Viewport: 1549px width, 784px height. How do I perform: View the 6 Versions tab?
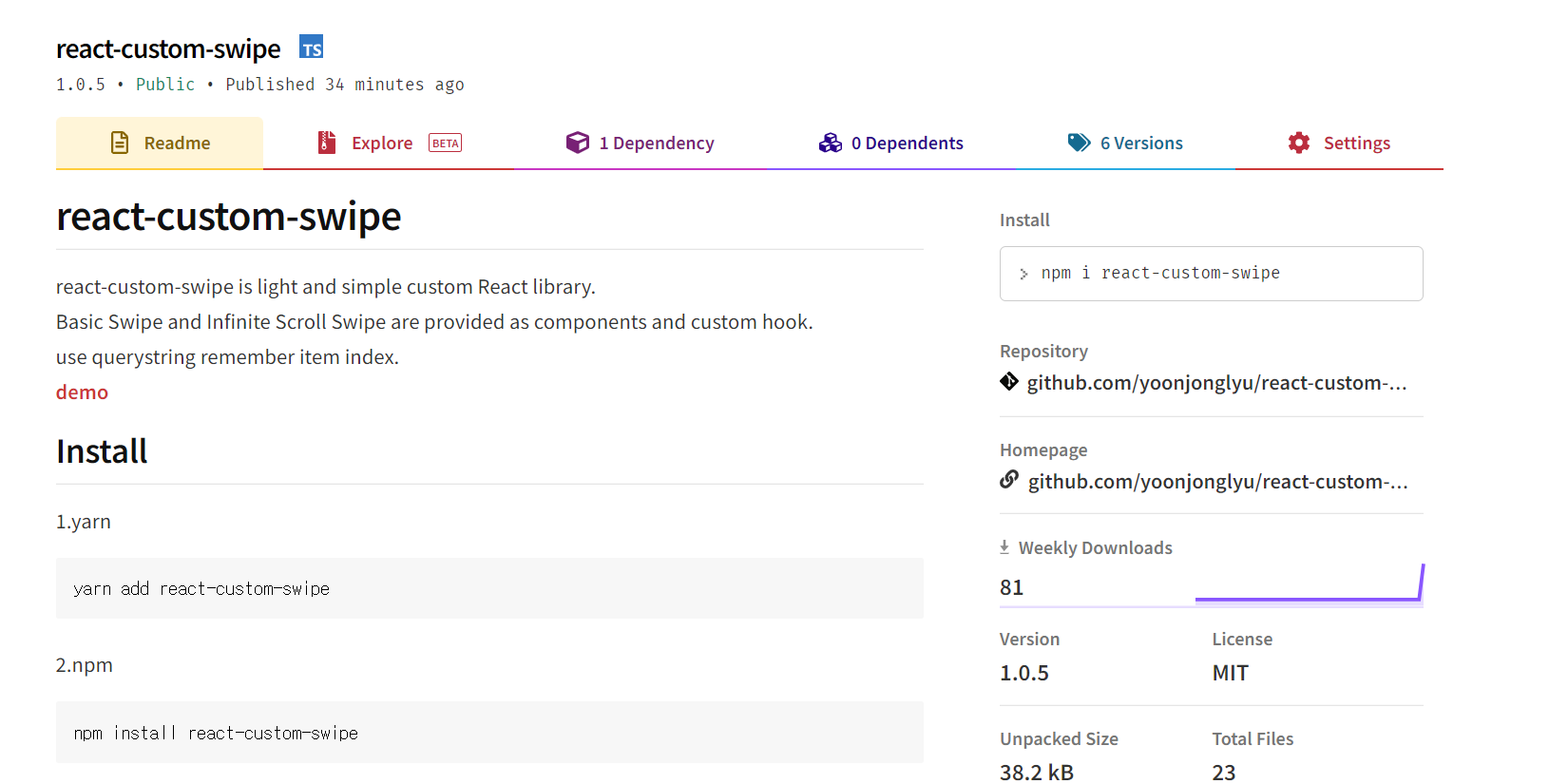click(x=1125, y=143)
